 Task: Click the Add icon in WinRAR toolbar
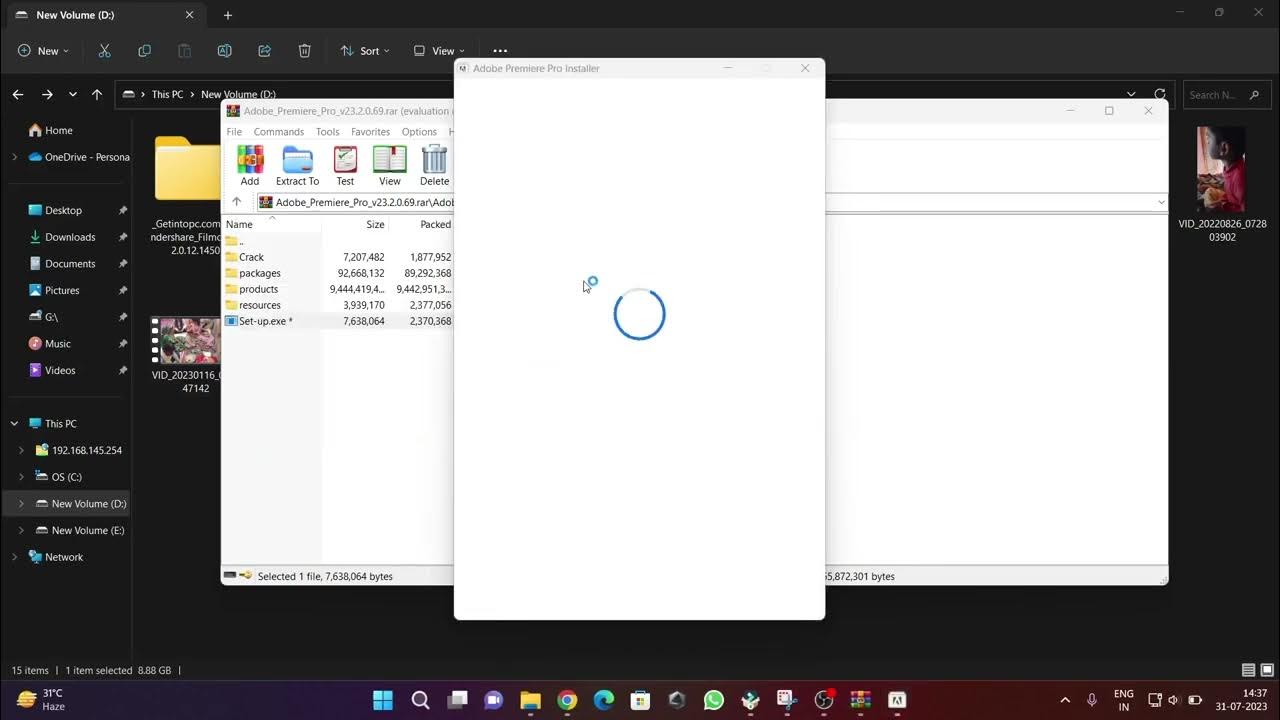[x=250, y=165]
